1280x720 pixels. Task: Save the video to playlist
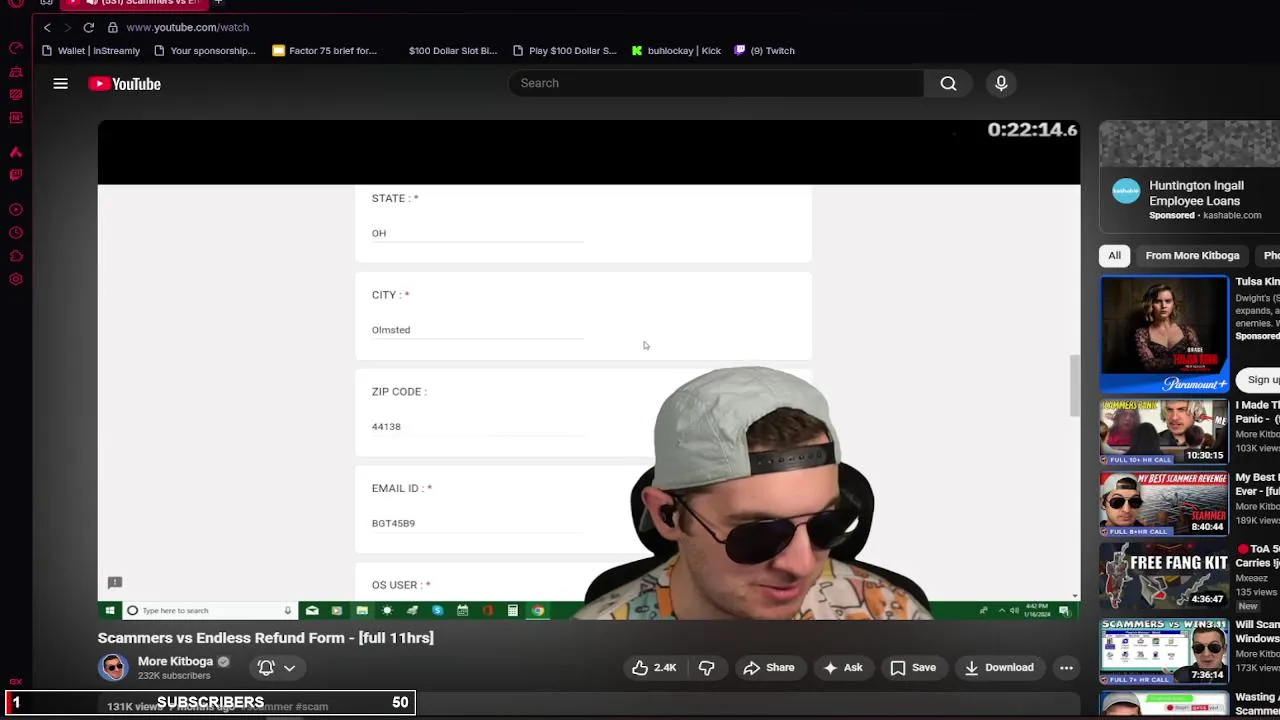coord(913,668)
